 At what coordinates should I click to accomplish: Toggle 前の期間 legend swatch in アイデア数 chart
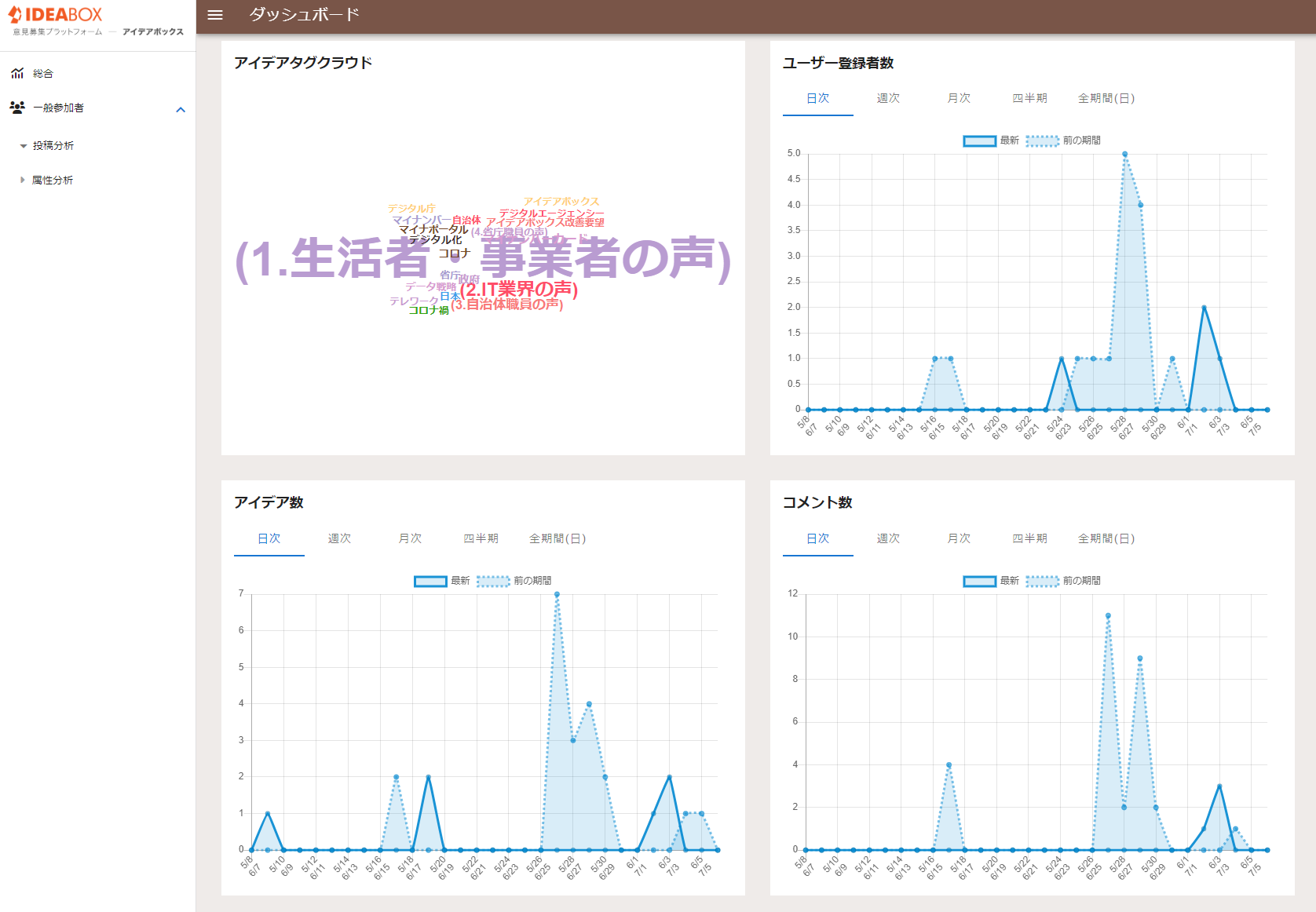pyautogui.click(x=493, y=581)
